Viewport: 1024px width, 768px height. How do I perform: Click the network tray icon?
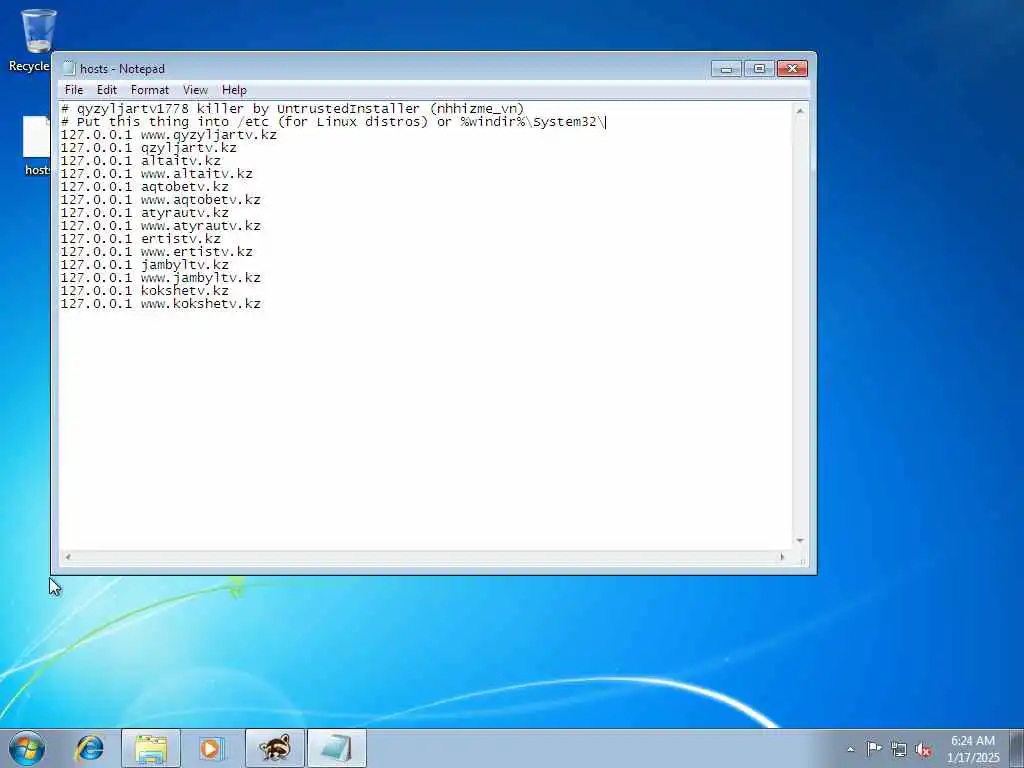point(899,749)
